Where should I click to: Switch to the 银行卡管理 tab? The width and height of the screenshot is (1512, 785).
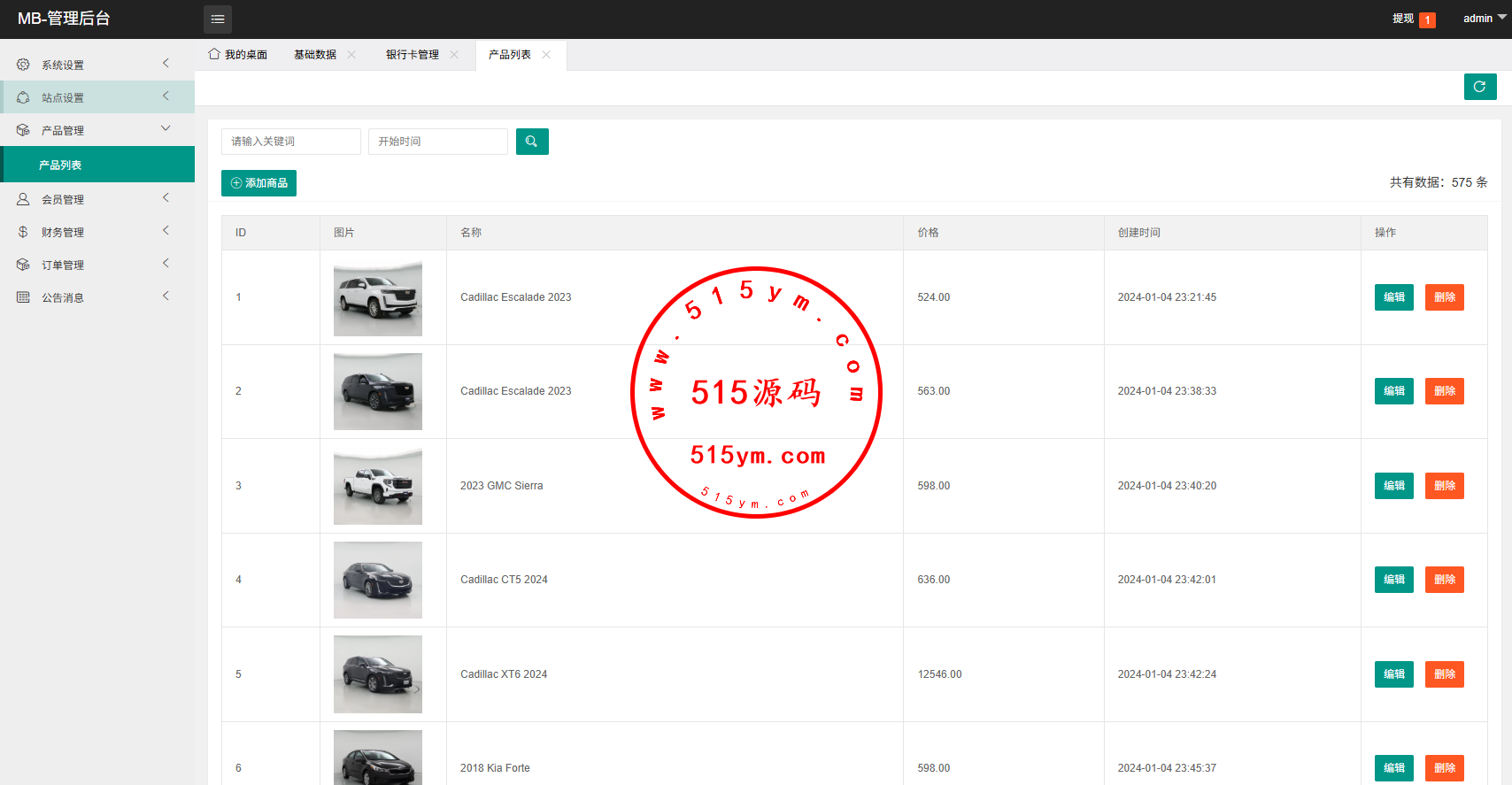(412, 55)
